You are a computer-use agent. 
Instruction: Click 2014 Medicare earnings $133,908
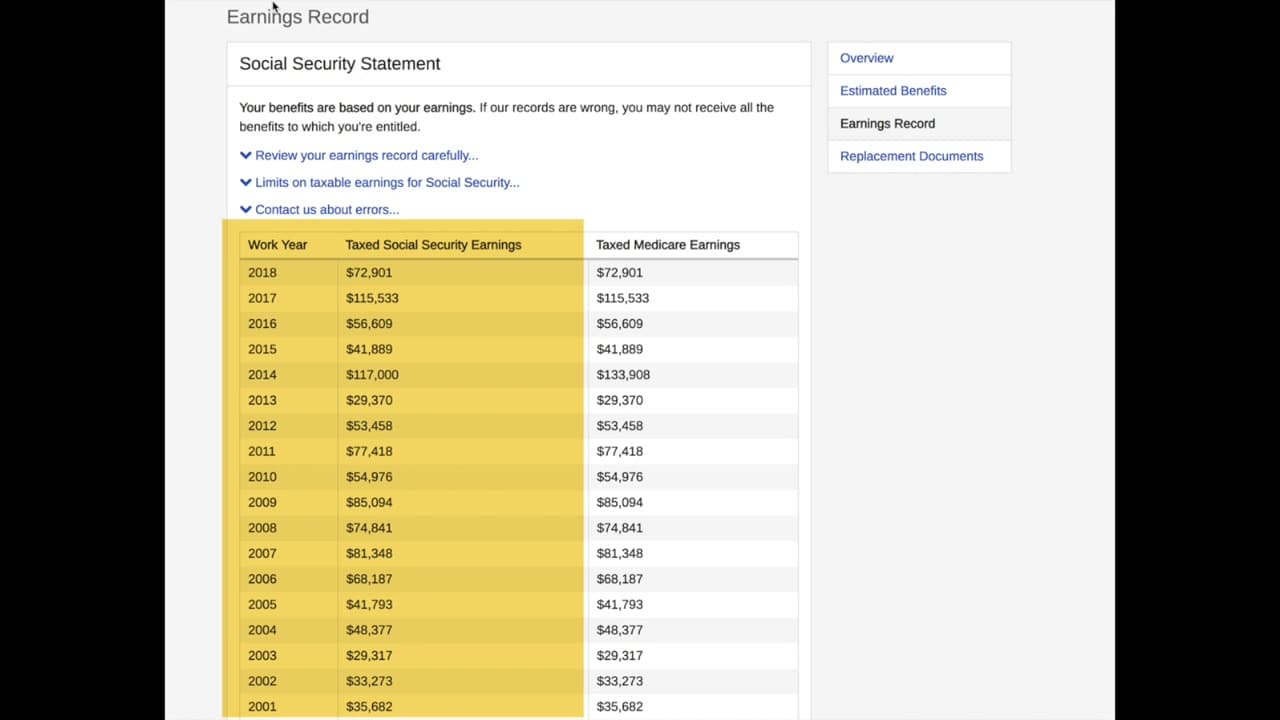pyautogui.click(x=623, y=375)
